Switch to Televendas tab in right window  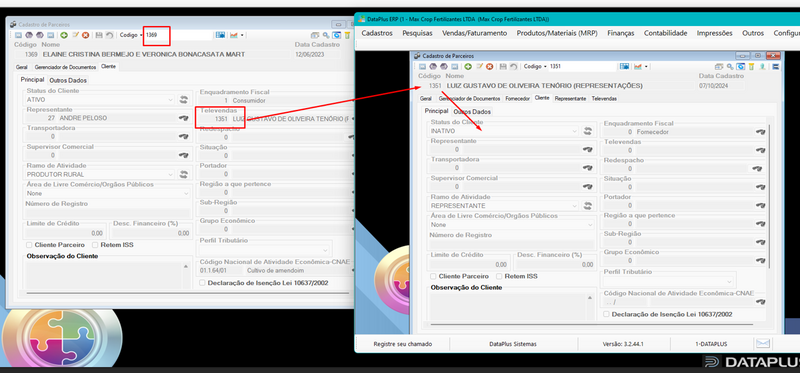pyautogui.click(x=604, y=98)
